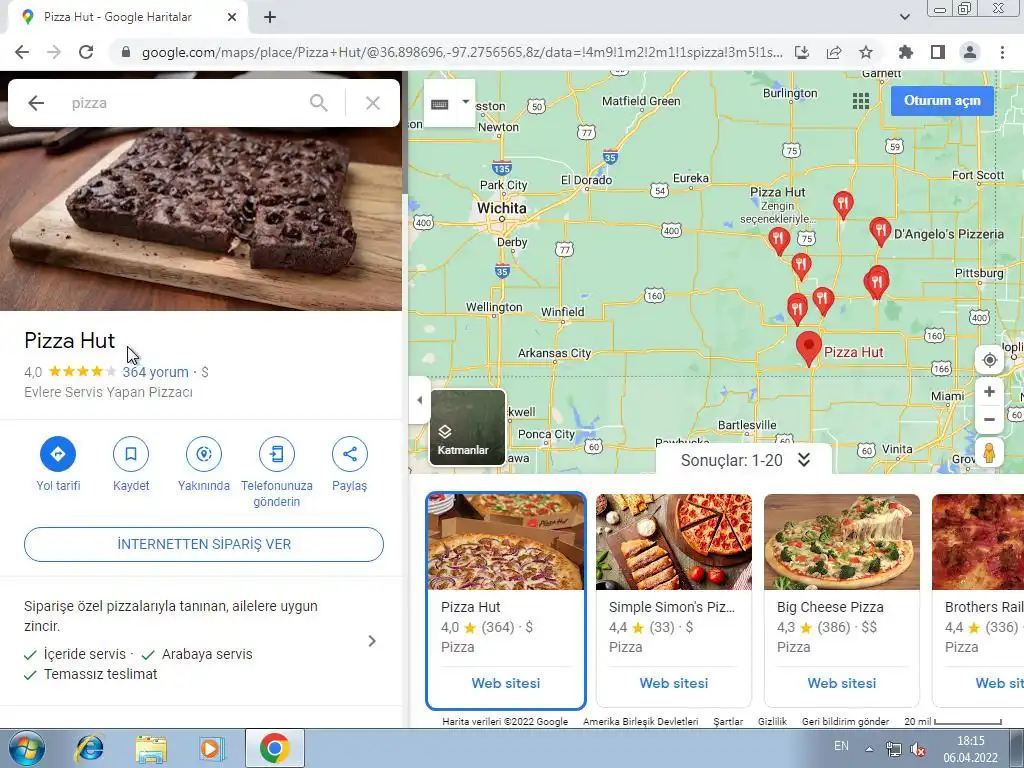
Task: Close the Pizza Hut - Google Haritalar tab
Action: tap(232, 18)
